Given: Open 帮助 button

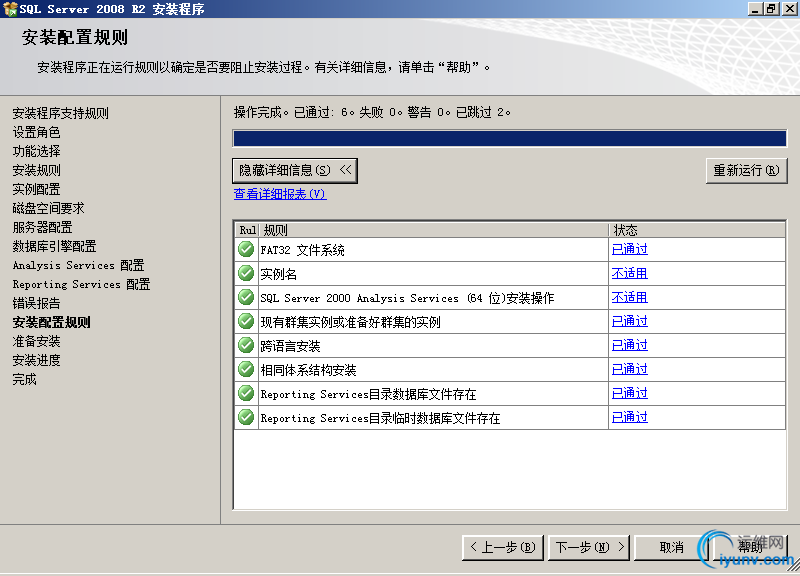Looking at the screenshot, I should pyautogui.click(x=750, y=547).
